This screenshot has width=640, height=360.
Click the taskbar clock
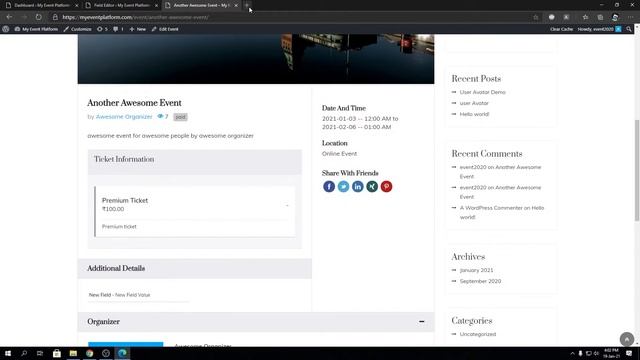click(611, 353)
